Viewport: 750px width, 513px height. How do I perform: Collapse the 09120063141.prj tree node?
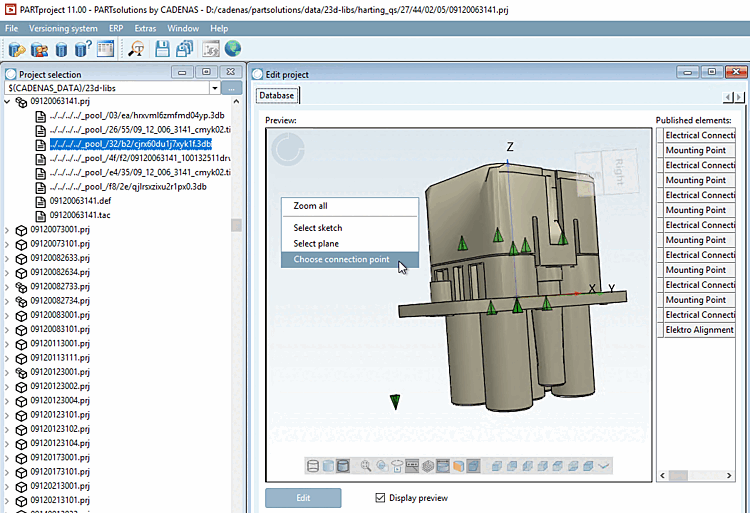click(9, 102)
